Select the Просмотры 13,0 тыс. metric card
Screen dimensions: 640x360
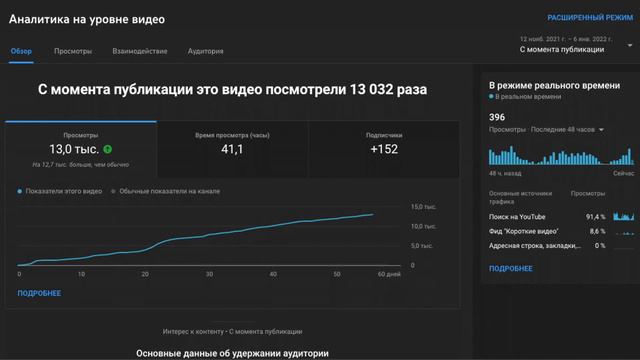coord(81,149)
